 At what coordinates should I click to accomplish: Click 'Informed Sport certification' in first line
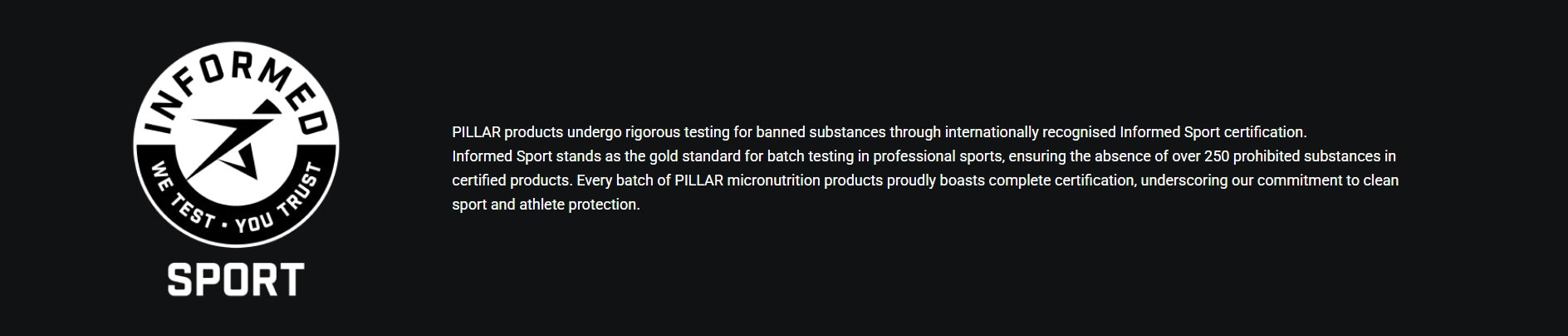coord(1212,132)
